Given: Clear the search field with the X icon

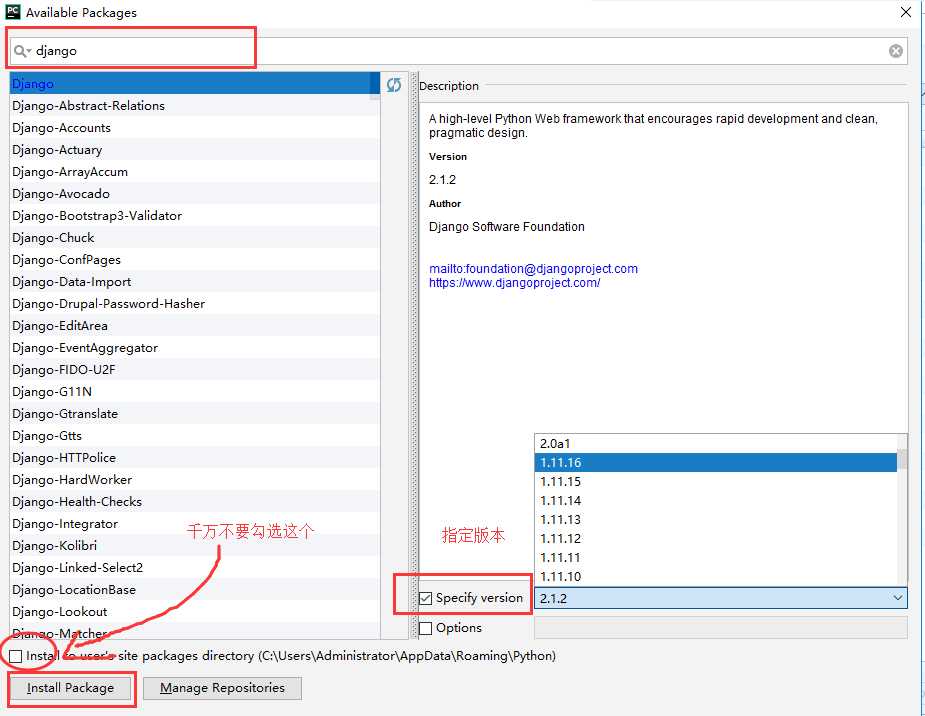Looking at the screenshot, I should click(896, 51).
